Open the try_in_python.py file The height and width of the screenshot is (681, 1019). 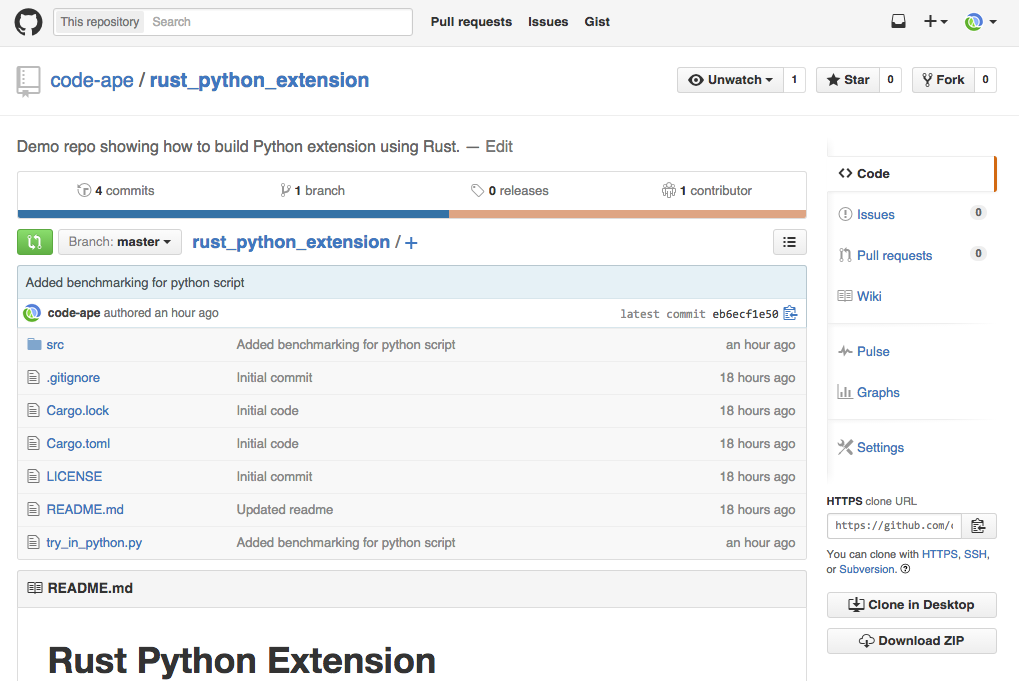point(94,543)
